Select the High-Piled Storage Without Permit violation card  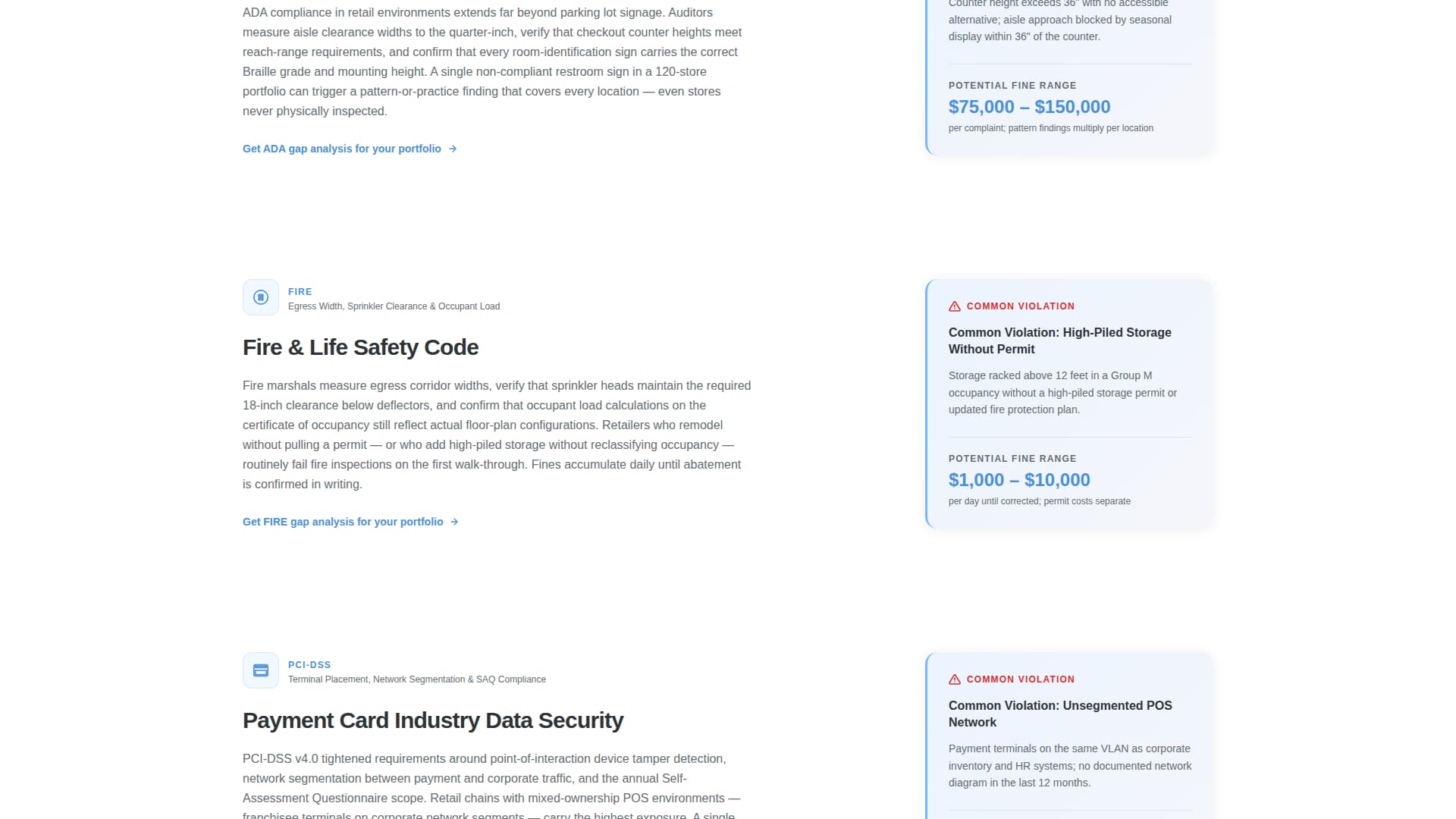[x=1068, y=402]
